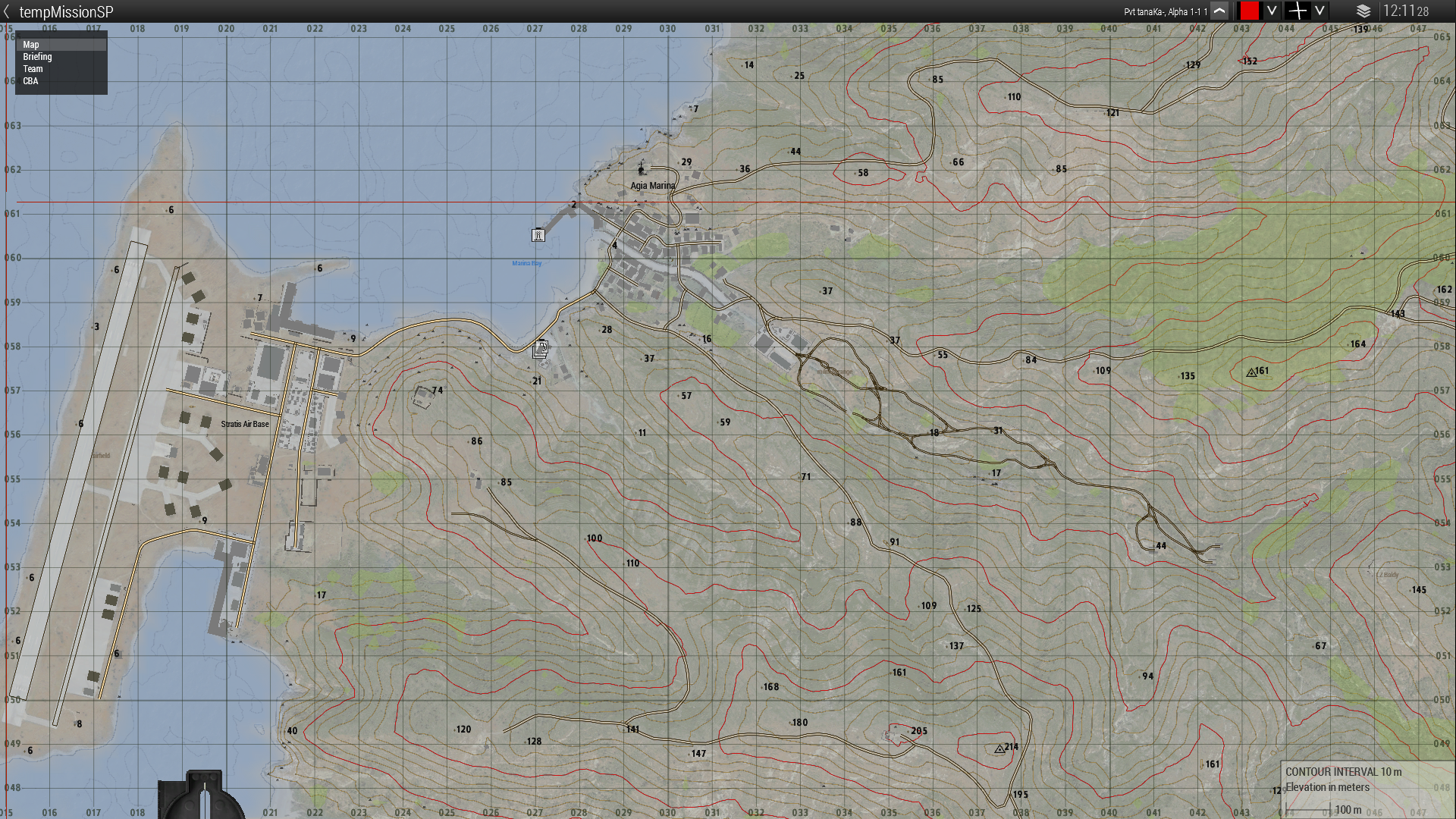
Task: Click the compass at bottom of map
Action: 202,796
